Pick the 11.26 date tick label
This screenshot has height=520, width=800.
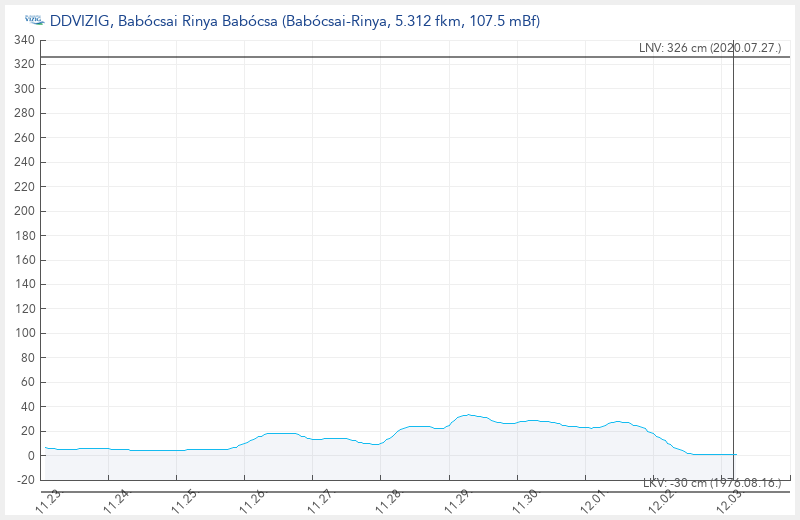pos(253,498)
